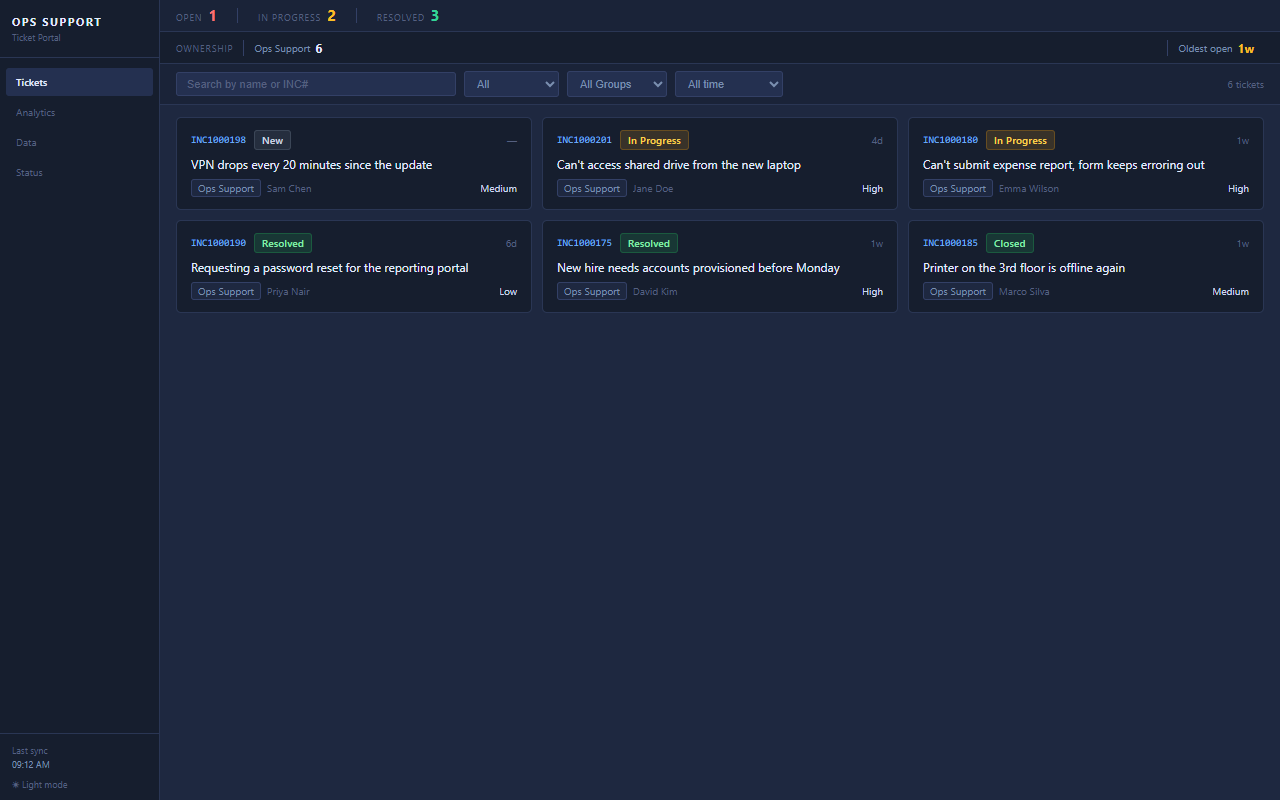Image resolution: width=1280 pixels, height=800 pixels.
Task: Open ticket INC1000190 link
Action: point(218,243)
